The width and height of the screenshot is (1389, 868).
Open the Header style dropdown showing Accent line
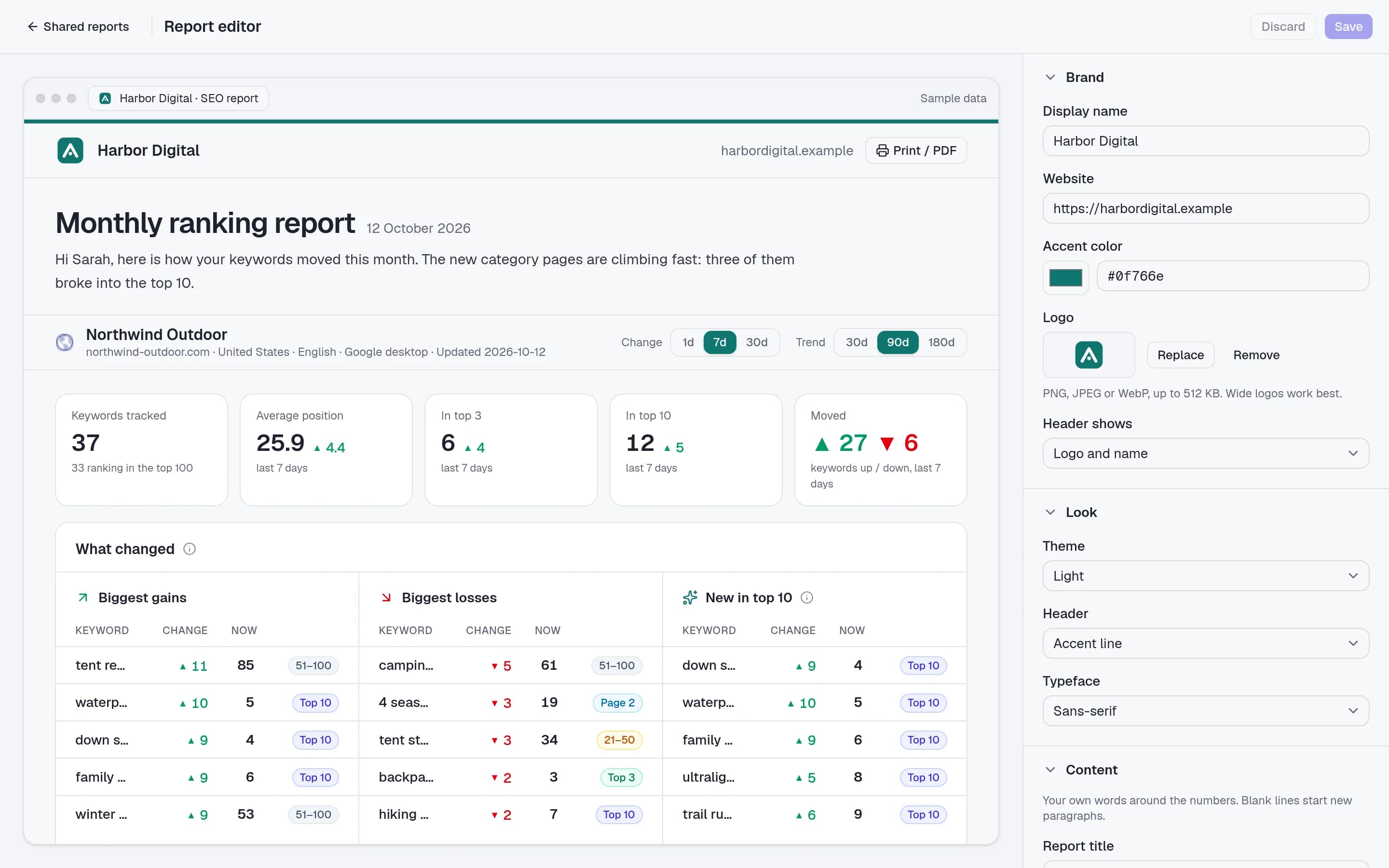pos(1205,644)
